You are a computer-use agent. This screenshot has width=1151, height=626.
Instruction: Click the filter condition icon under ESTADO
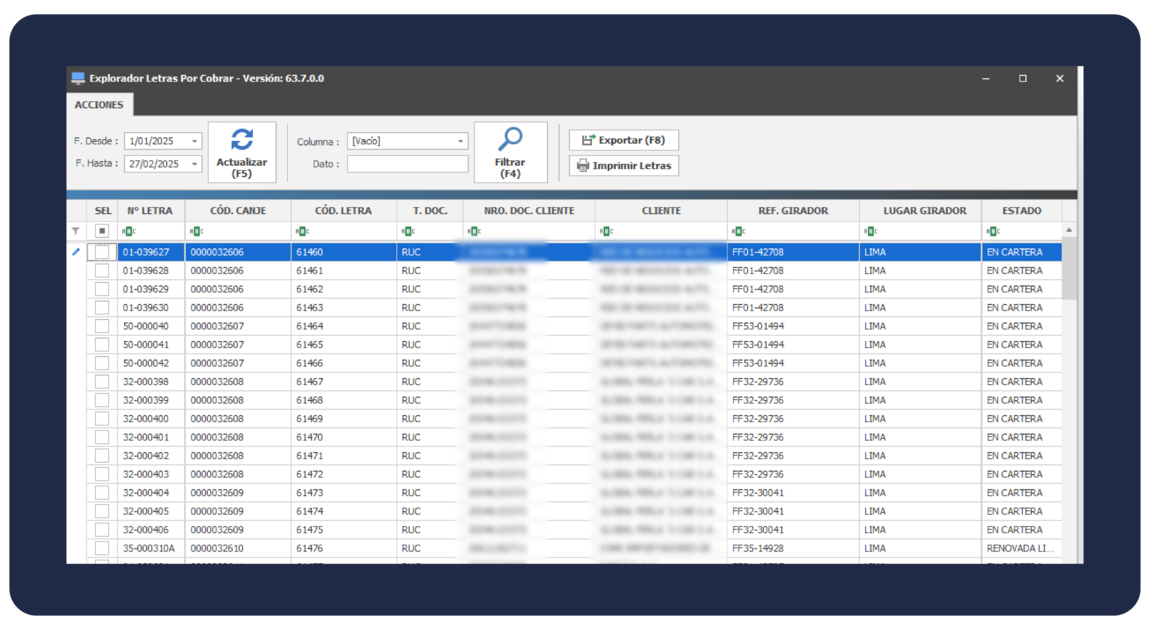(991, 231)
